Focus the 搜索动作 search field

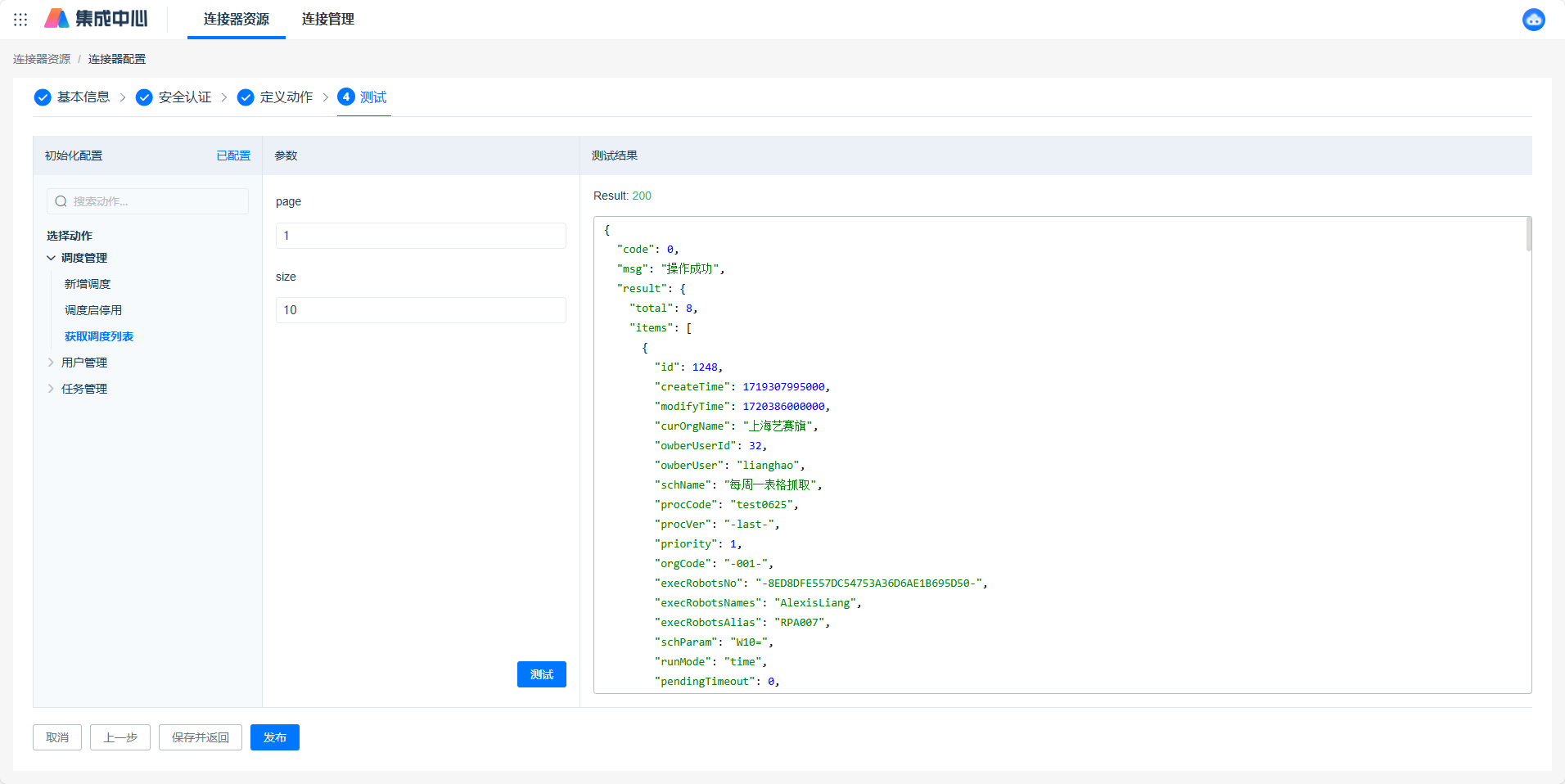(x=147, y=201)
